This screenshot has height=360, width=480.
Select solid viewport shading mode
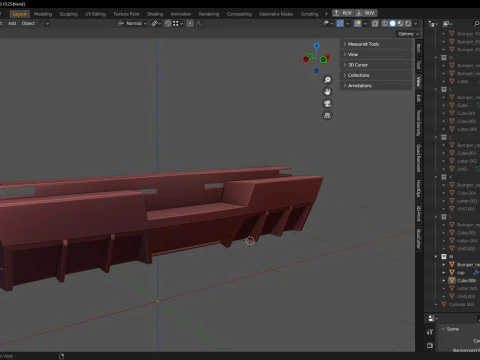(x=393, y=23)
